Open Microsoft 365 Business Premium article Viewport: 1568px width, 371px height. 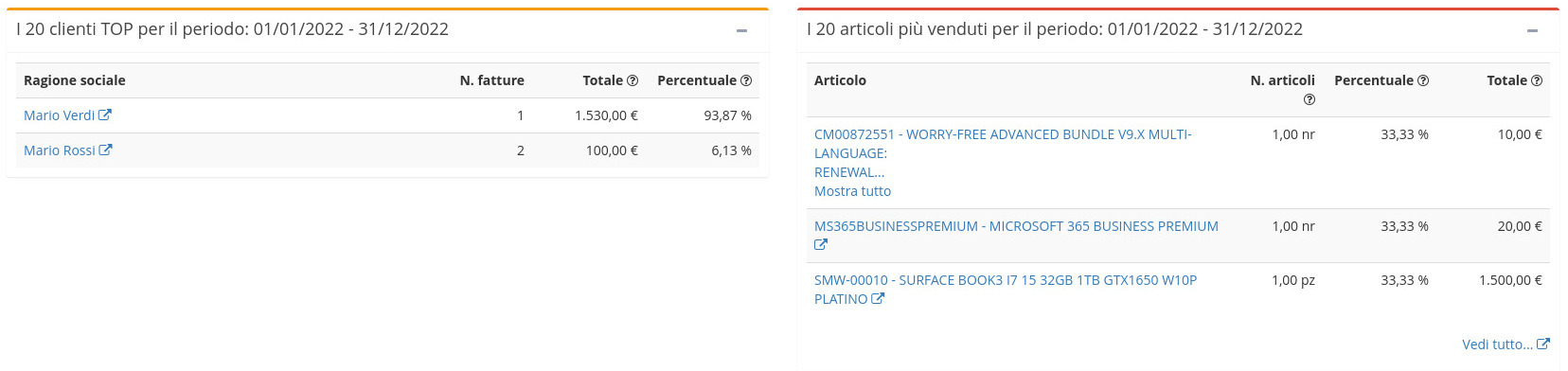pos(1016,226)
